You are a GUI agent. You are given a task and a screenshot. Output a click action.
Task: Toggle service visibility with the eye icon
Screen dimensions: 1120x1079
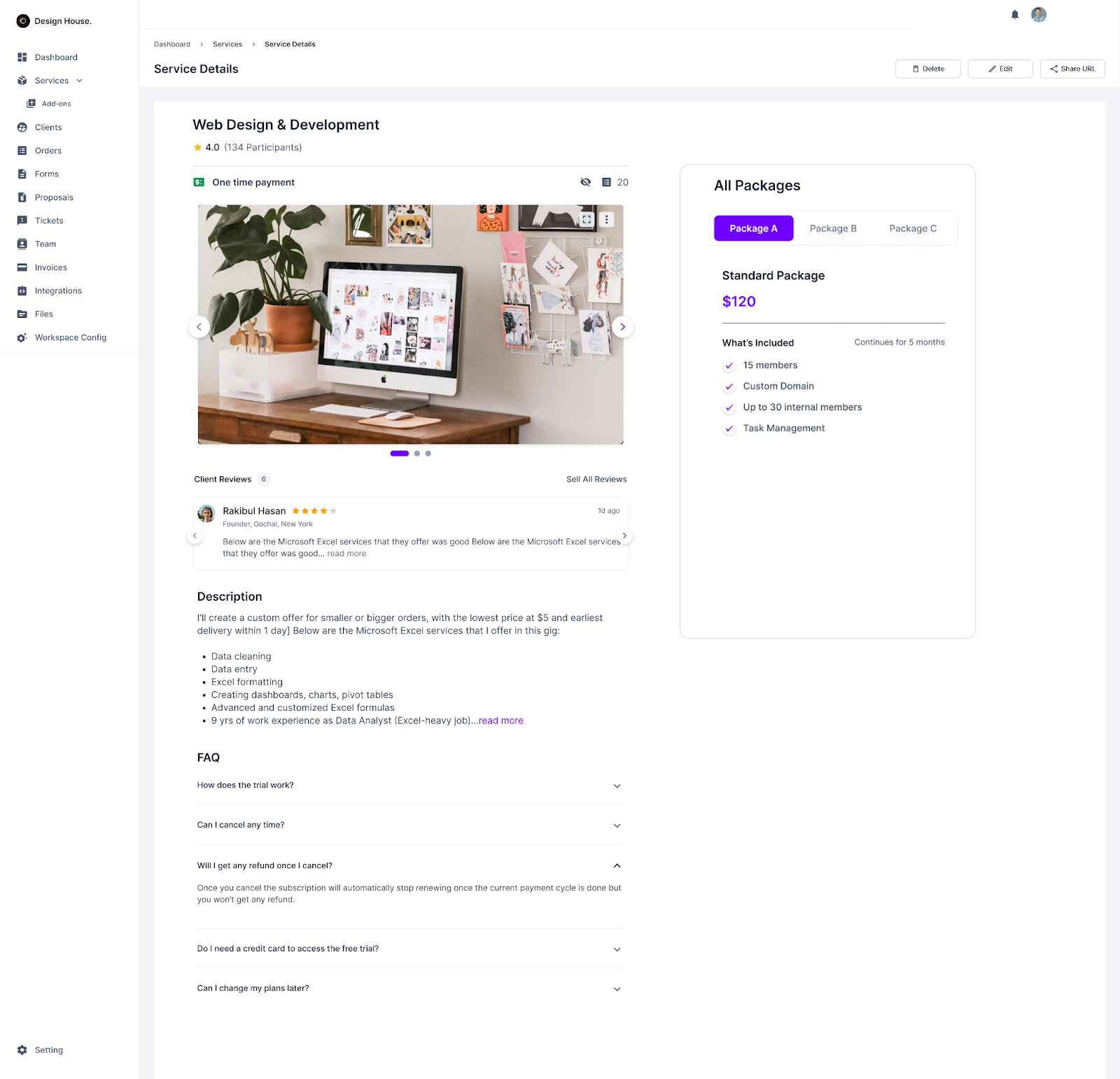click(x=586, y=181)
